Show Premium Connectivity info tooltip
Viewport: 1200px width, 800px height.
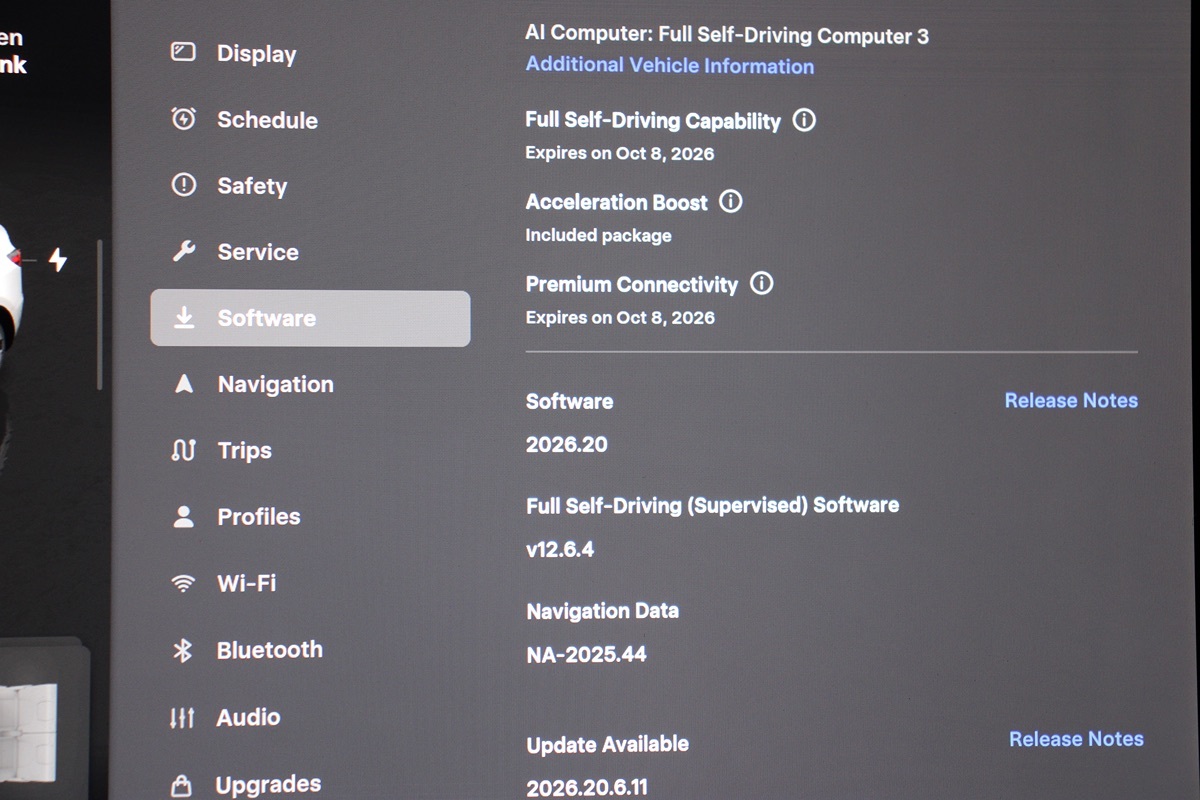[761, 283]
